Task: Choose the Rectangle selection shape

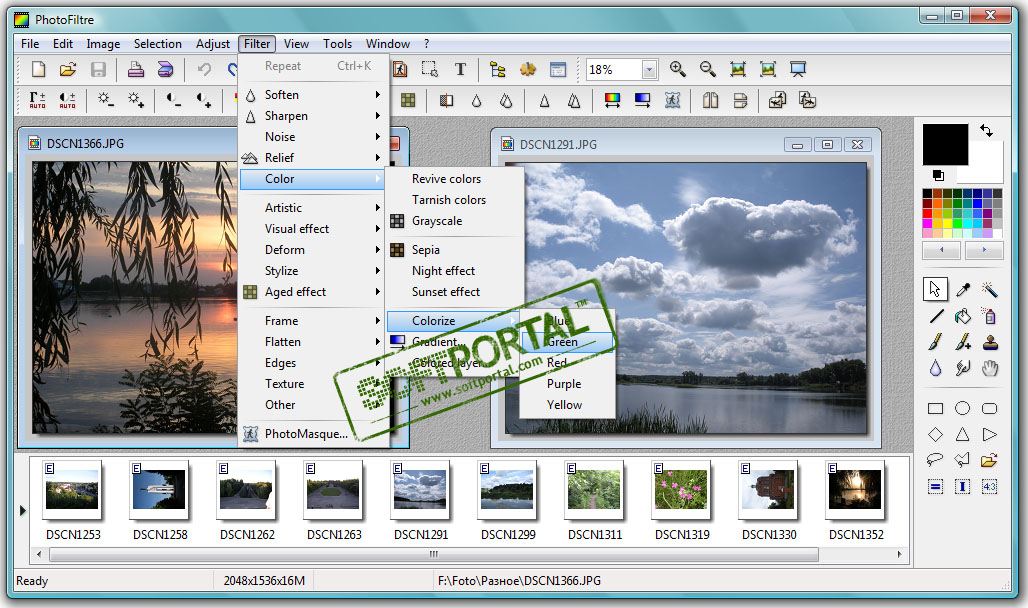Action: (936, 409)
